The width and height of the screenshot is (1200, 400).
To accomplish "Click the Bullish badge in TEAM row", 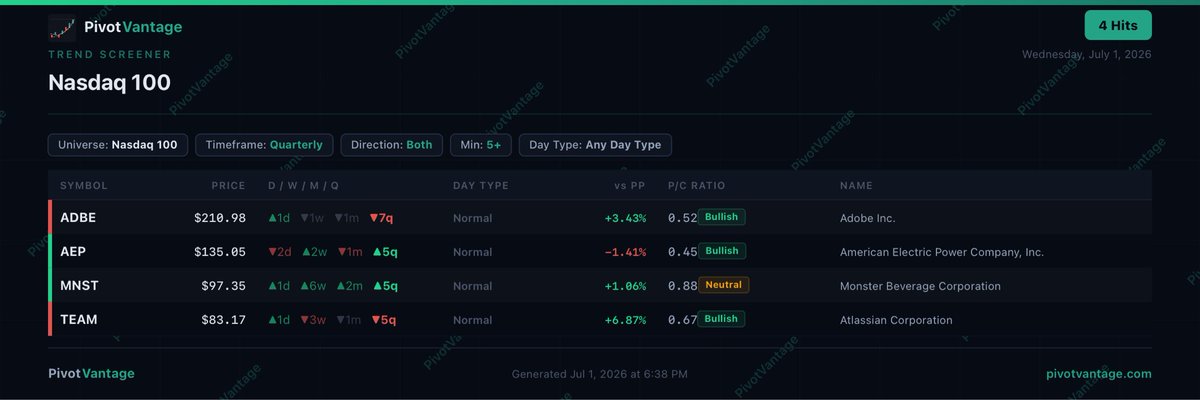I will [x=722, y=319].
